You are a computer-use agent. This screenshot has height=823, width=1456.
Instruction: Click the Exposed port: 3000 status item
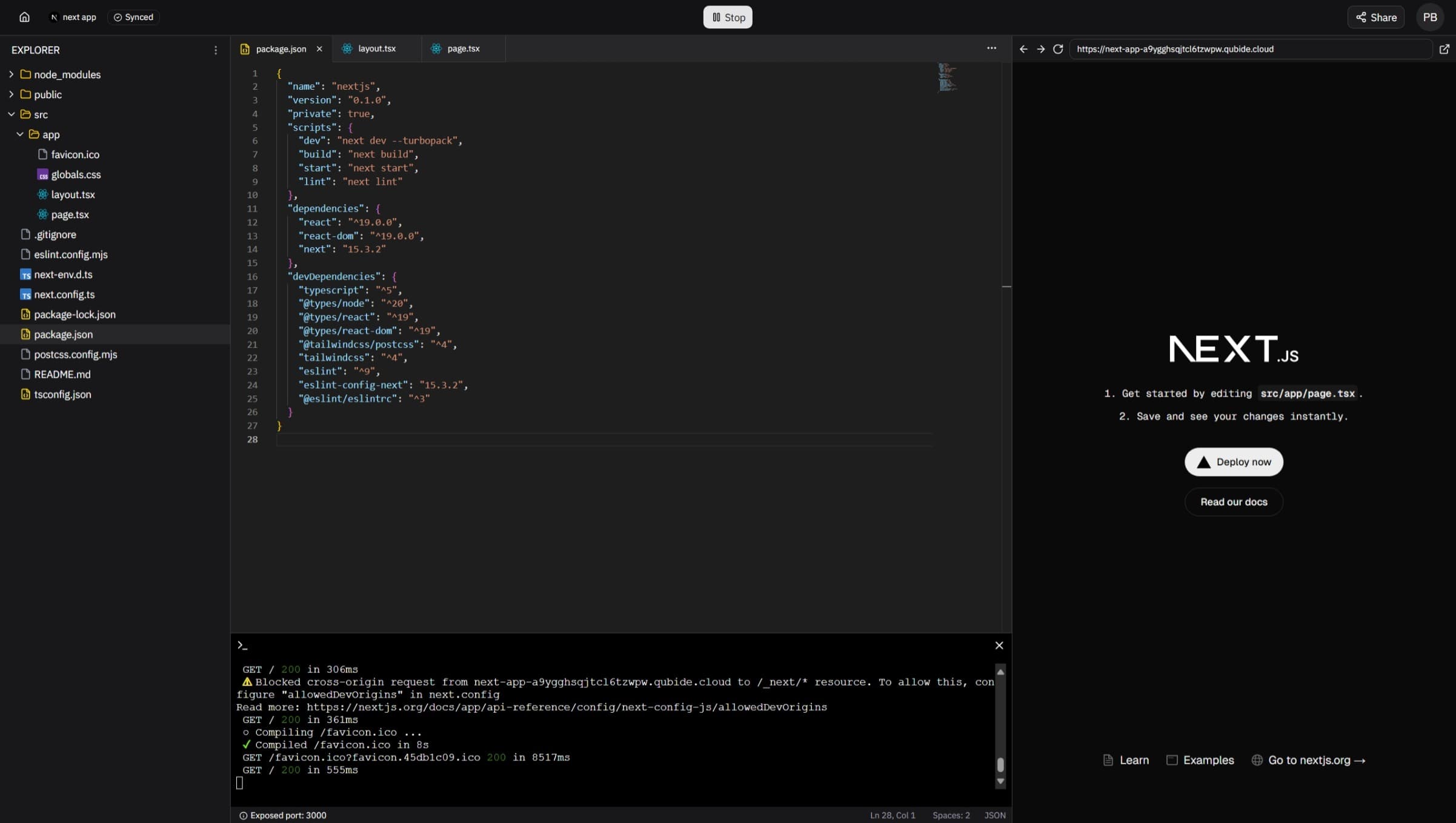(x=282, y=815)
